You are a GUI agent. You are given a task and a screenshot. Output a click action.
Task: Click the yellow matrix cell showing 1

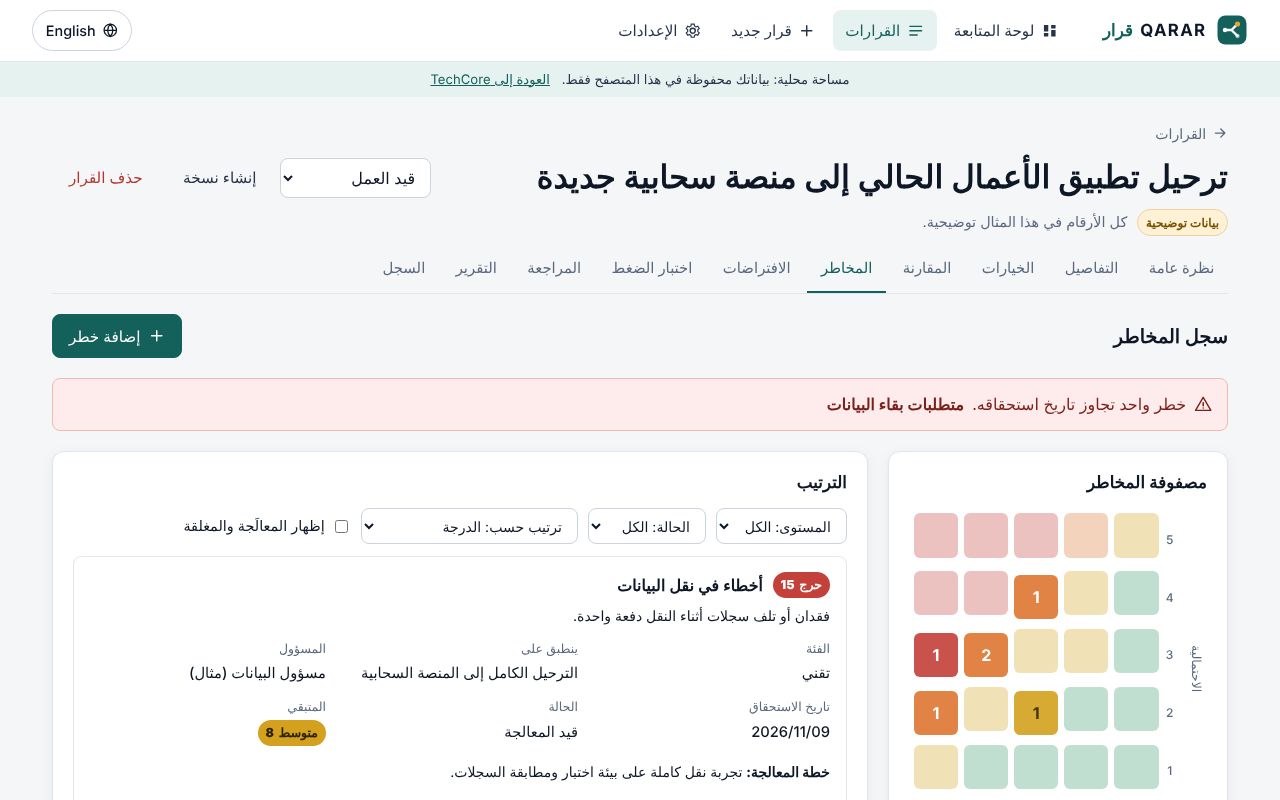tap(1036, 713)
